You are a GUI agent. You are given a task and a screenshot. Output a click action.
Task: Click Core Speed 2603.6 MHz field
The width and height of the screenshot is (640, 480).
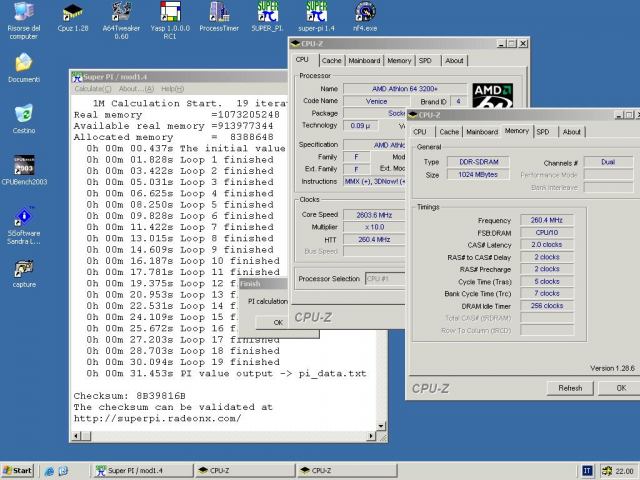374,215
